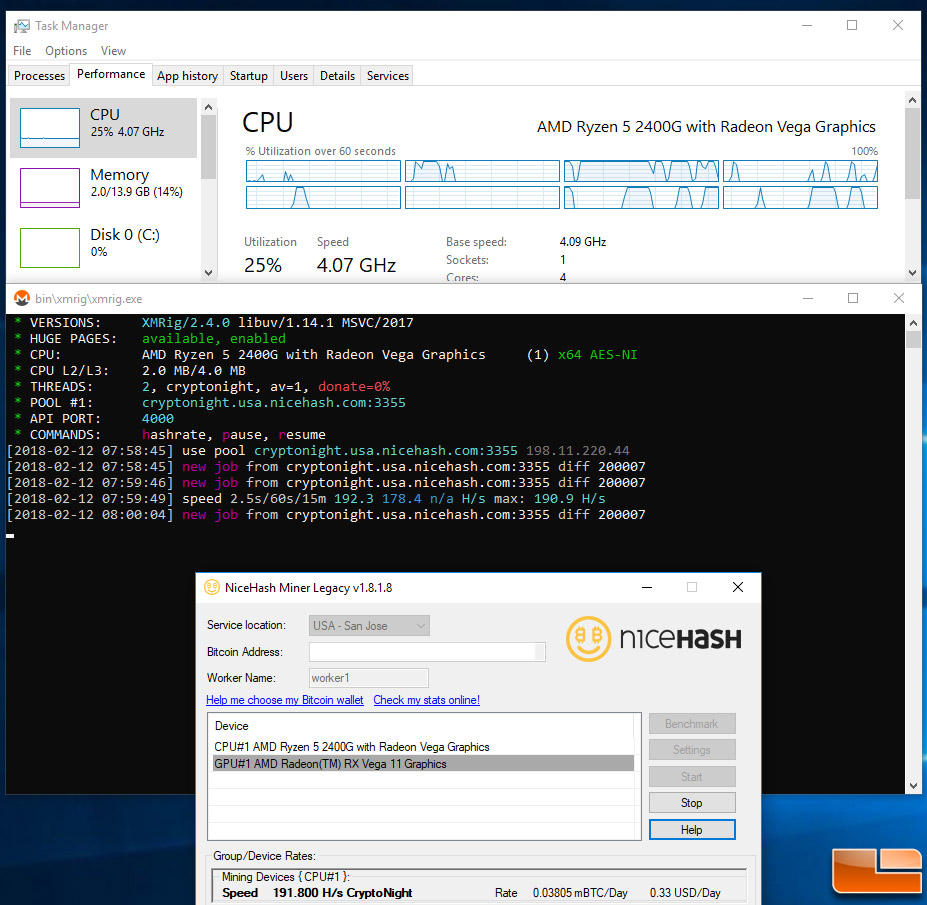Open the Service location dropdown
This screenshot has height=905, width=927.
[x=369, y=625]
